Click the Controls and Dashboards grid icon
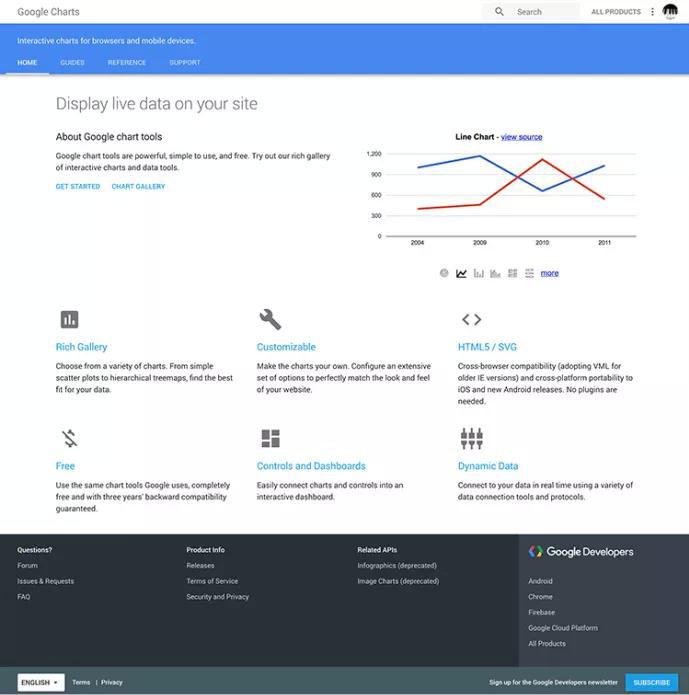The width and height of the screenshot is (689, 695). click(270, 438)
